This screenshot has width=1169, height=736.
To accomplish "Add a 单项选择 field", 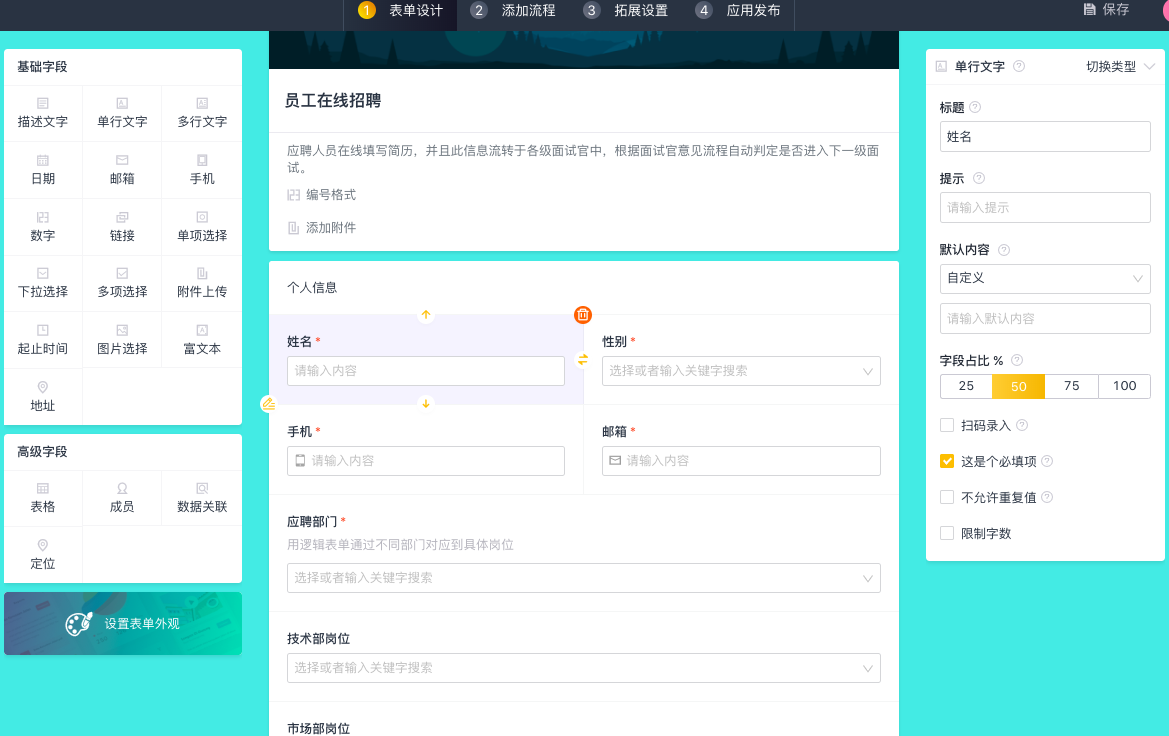I will tap(202, 227).
